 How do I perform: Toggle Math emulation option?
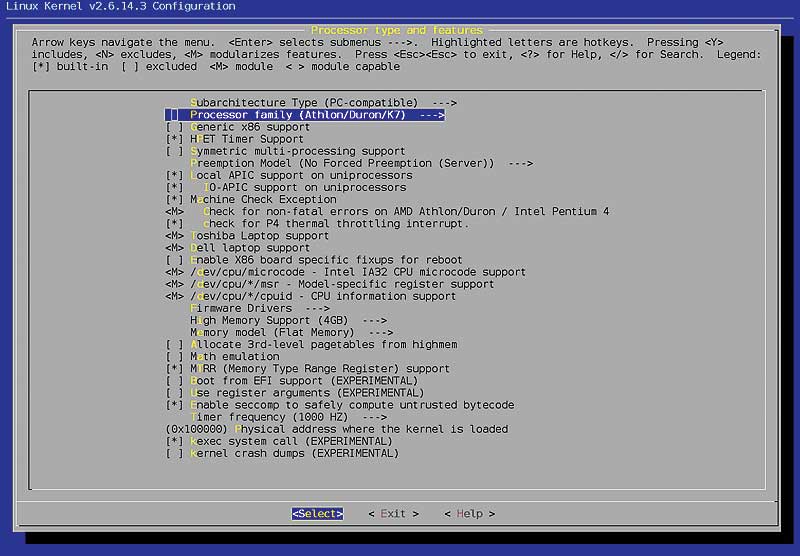222,357
